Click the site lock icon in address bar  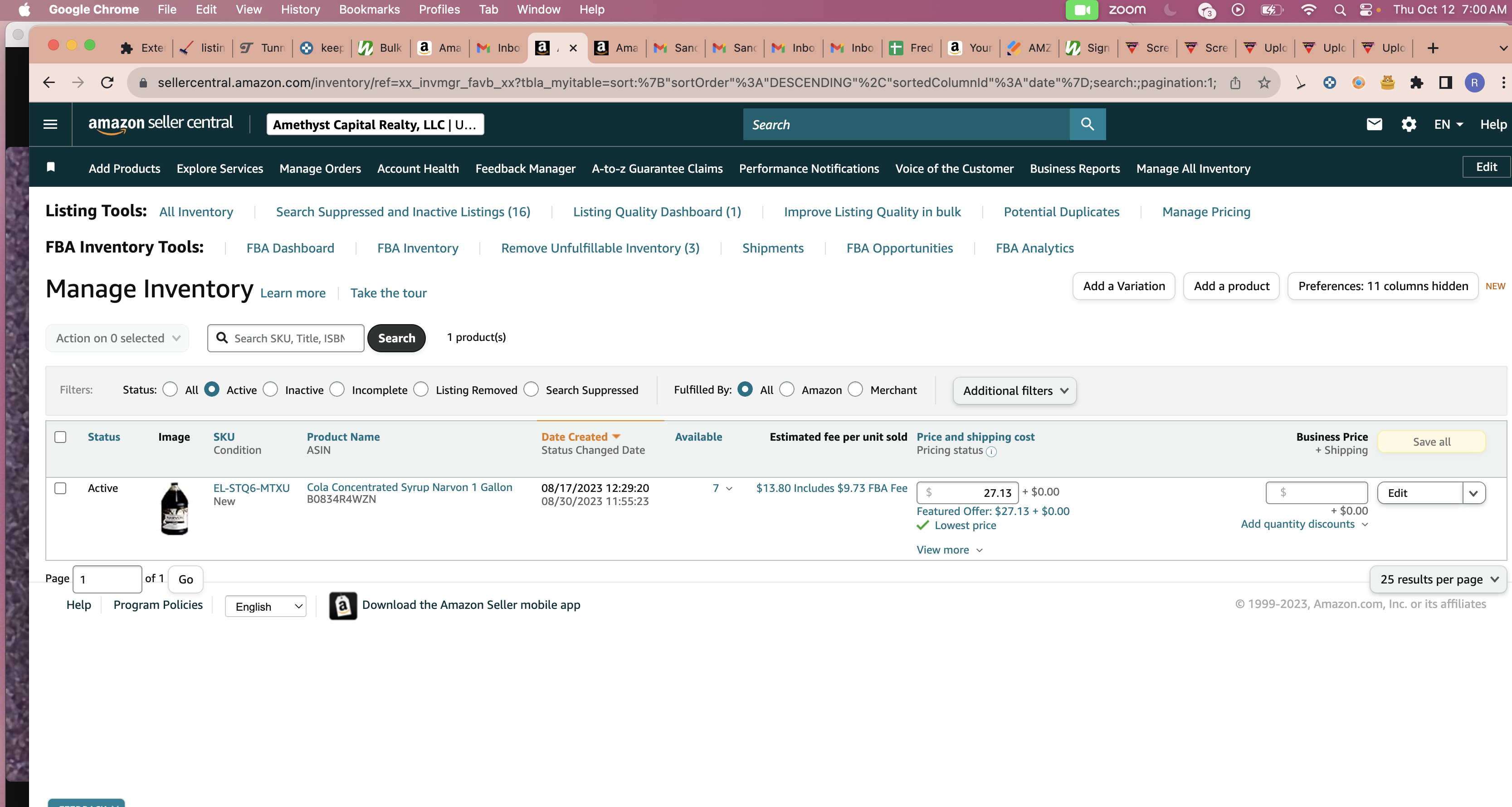click(x=143, y=83)
